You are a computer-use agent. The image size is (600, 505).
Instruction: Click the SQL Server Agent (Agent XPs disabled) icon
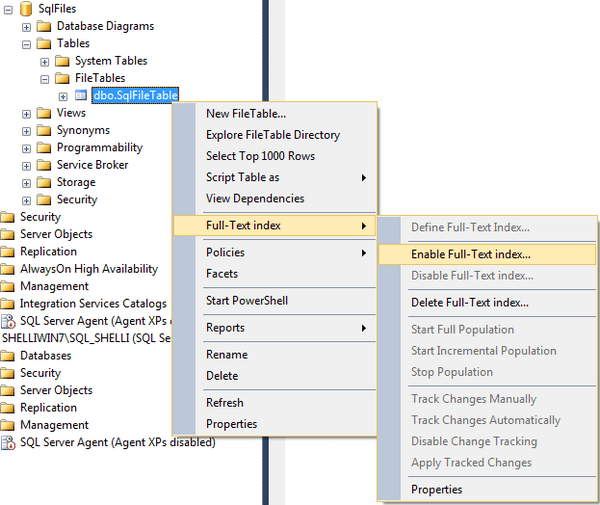click(x=8, y=443)
